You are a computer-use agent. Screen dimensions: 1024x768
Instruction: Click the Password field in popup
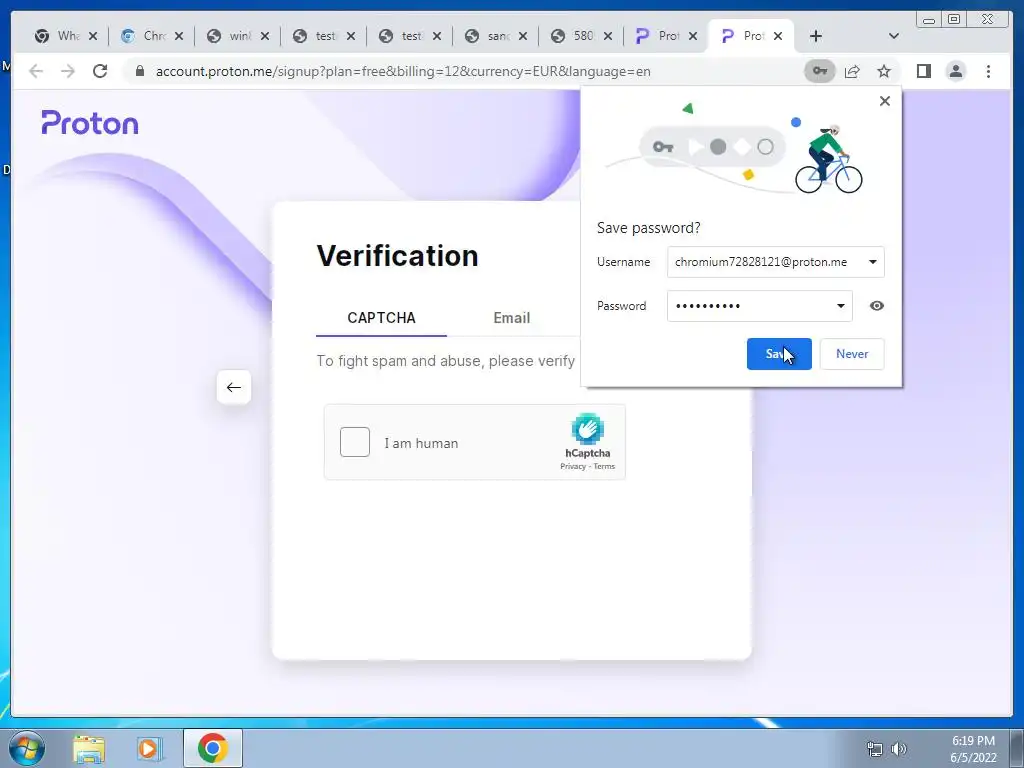coord(760,306)
